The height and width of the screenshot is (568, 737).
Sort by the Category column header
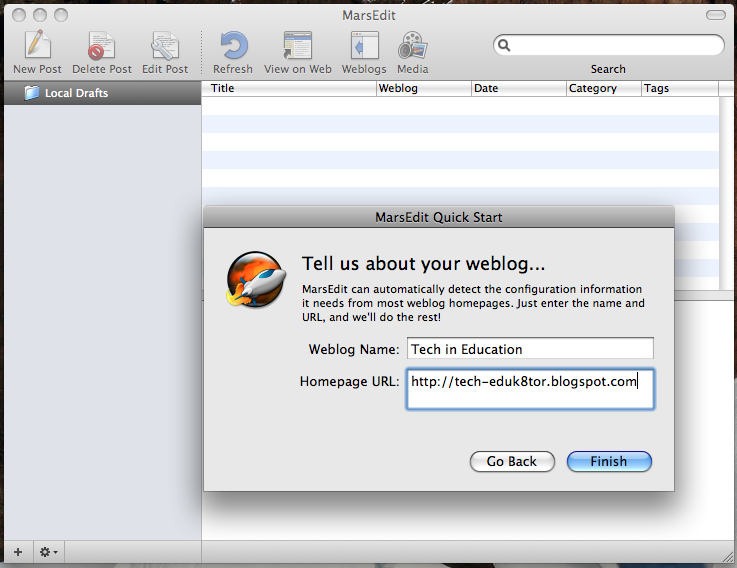coord(604,88)
